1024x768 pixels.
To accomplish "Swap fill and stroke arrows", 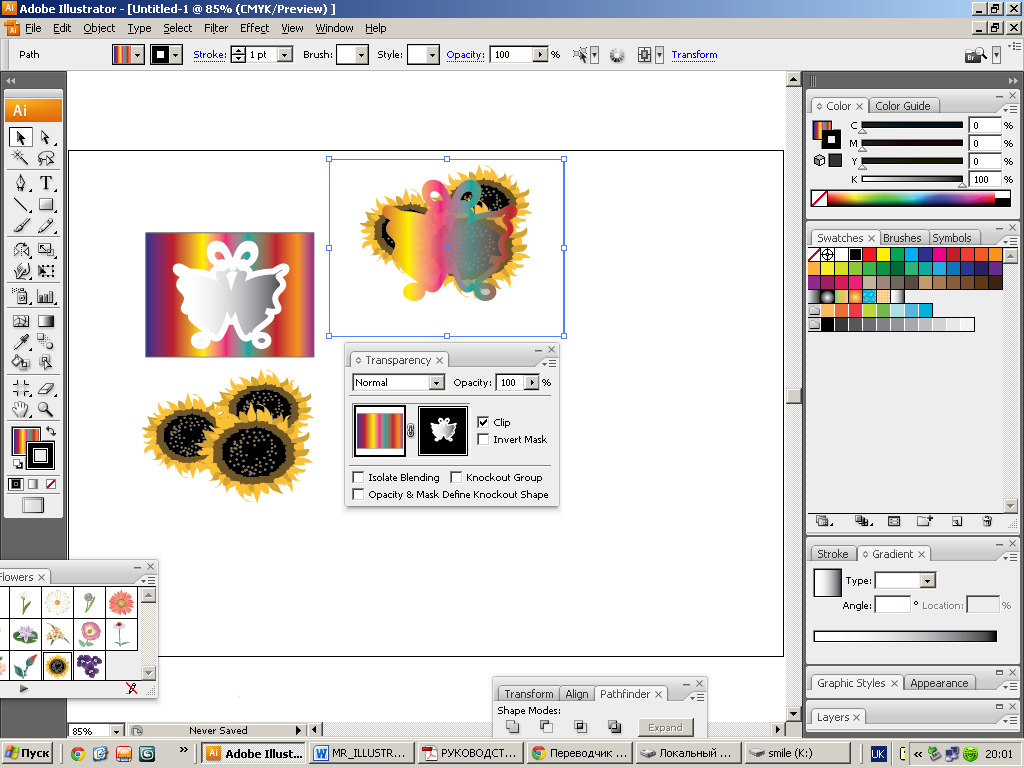I will 50,431.
